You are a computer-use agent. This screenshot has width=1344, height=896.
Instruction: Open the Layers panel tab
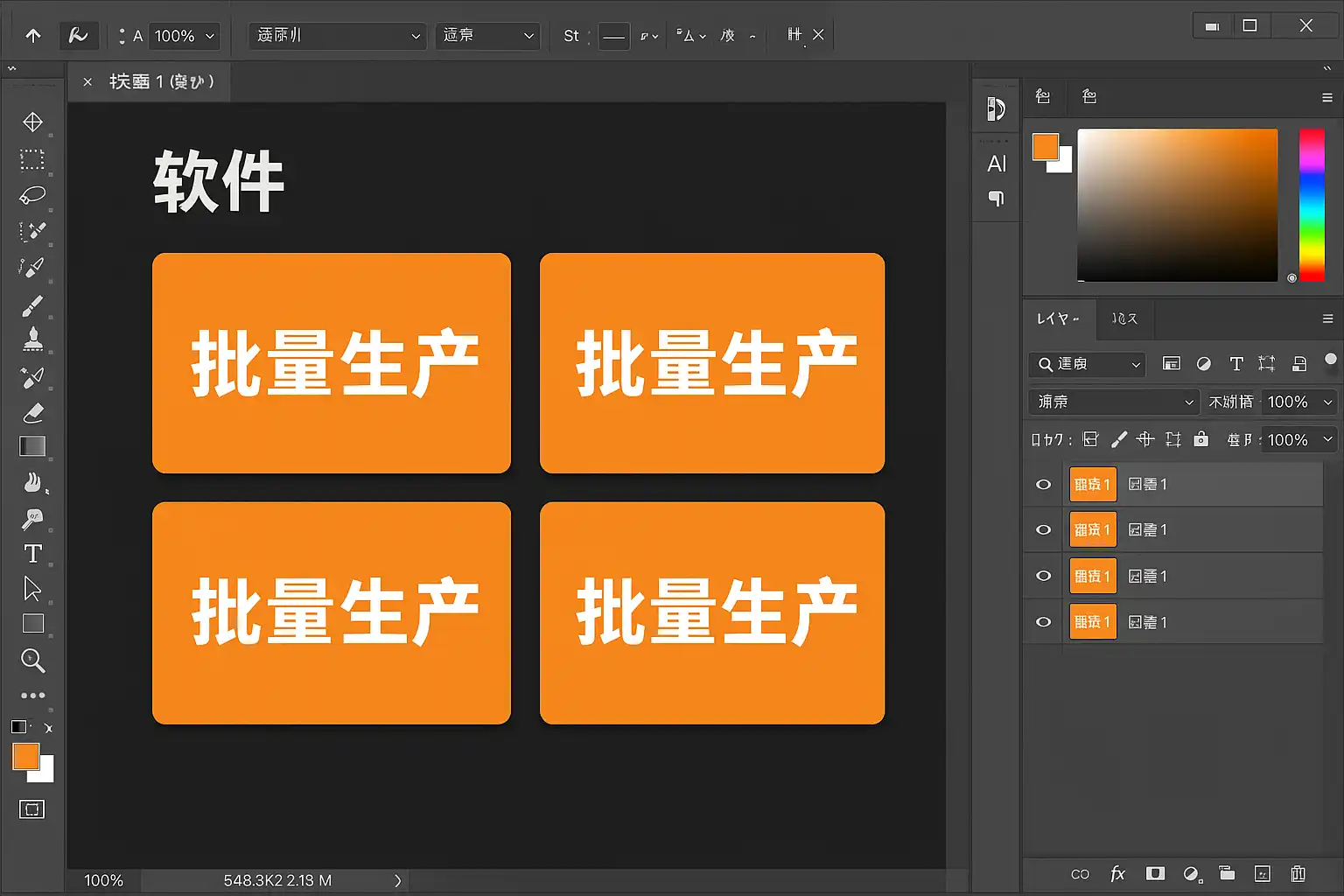(1057, 318)
